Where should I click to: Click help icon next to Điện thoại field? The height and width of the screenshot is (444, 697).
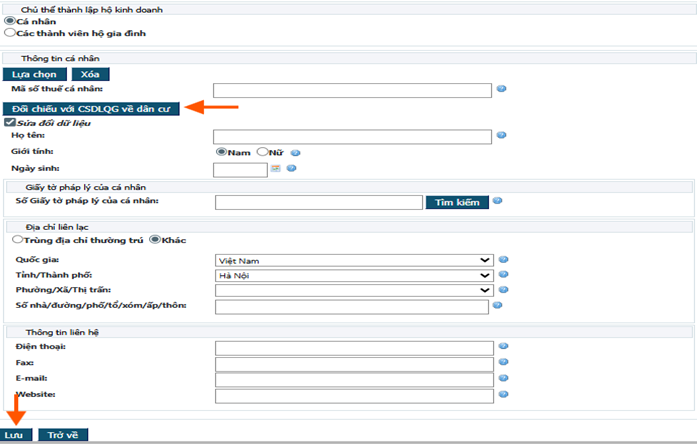(x=503, y=347)
